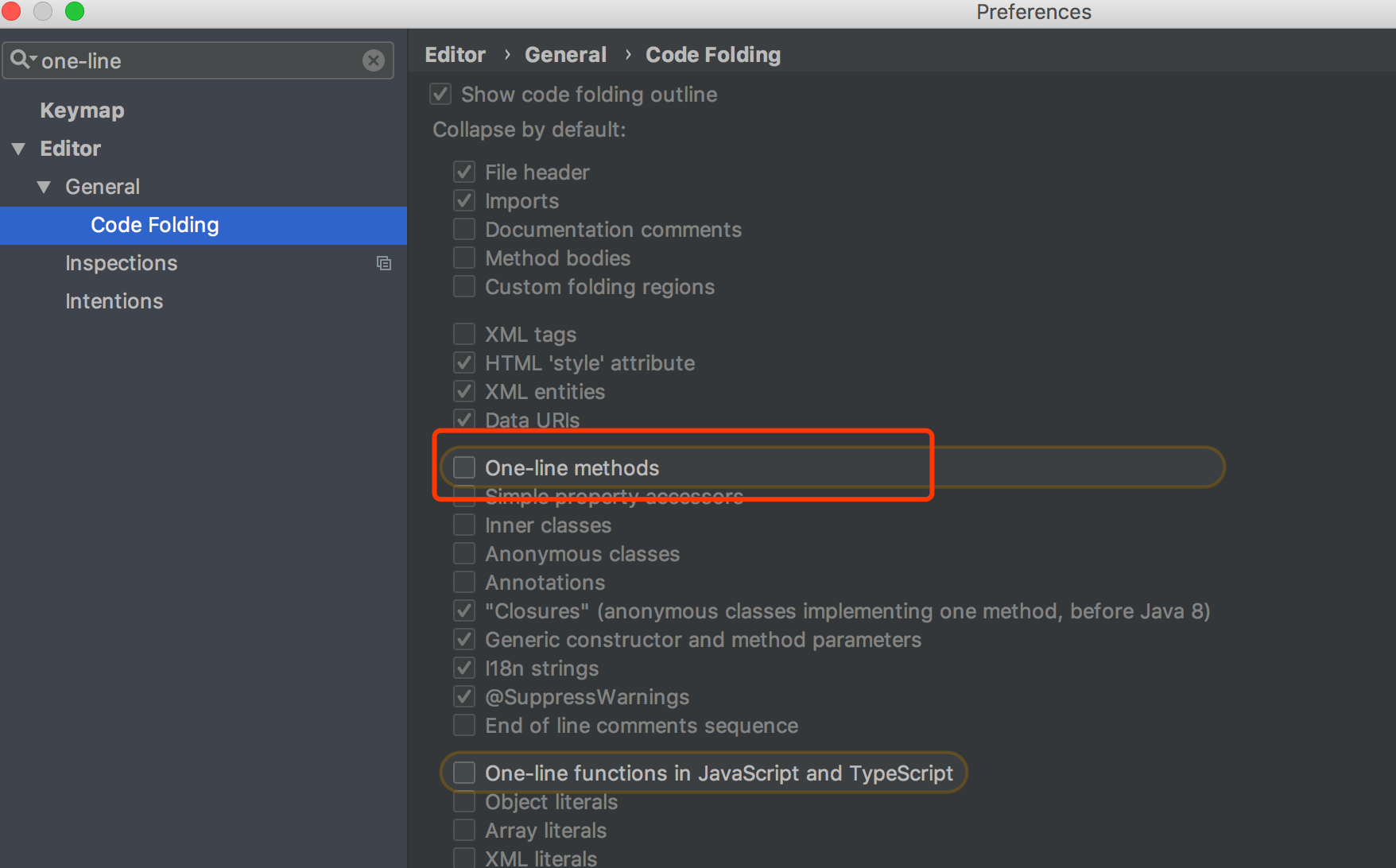Open the Intentions settings page
The width and height of the screenshot is (1396, 868).
click(114, 301)
